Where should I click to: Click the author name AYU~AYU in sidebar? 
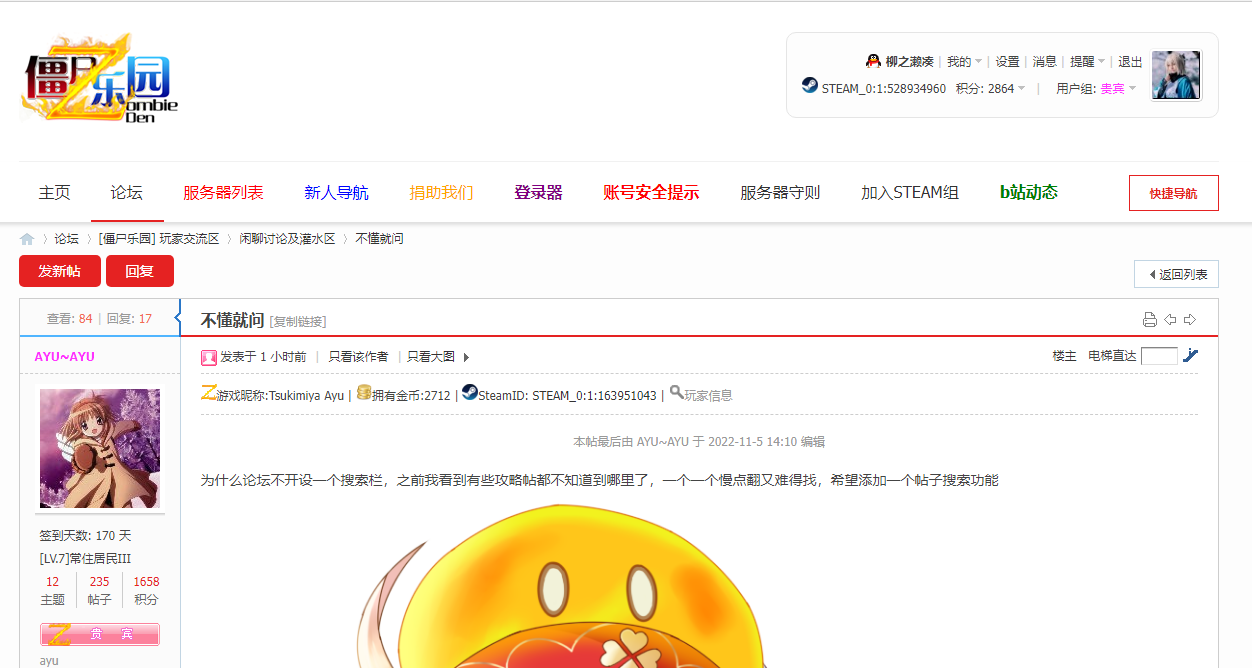point(64,357)
